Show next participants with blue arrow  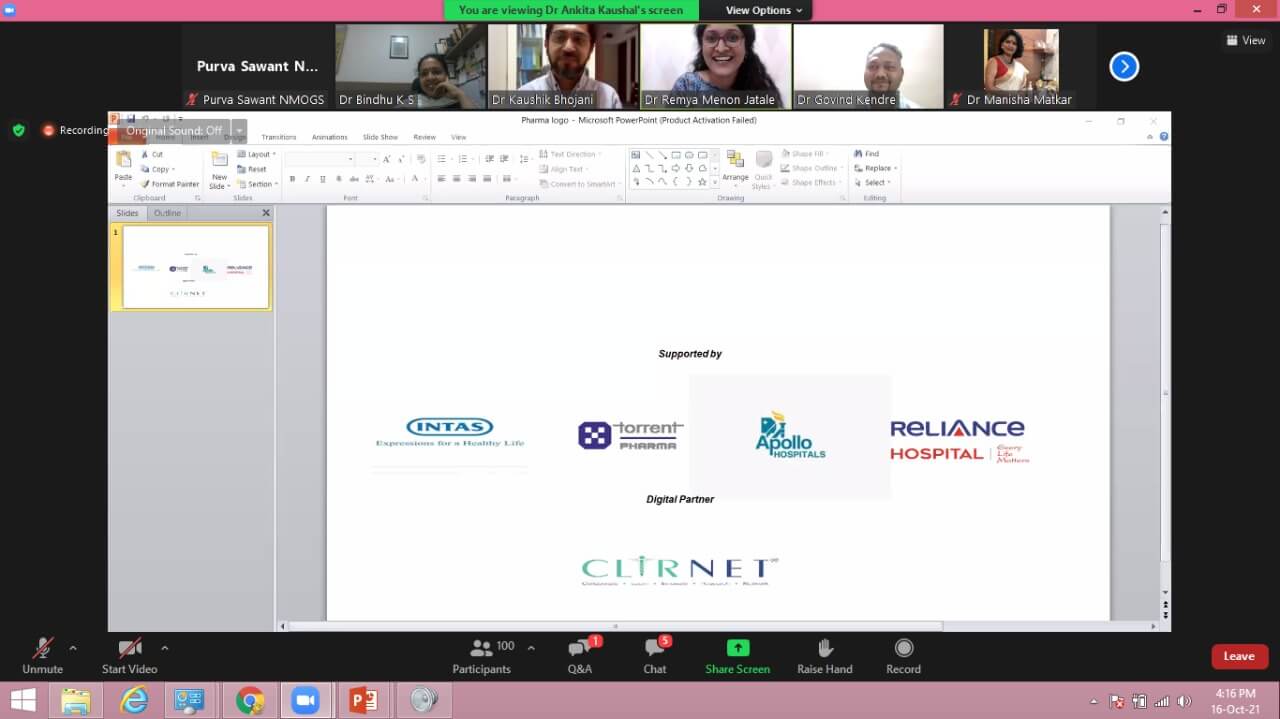click(x=1124, y=66)
